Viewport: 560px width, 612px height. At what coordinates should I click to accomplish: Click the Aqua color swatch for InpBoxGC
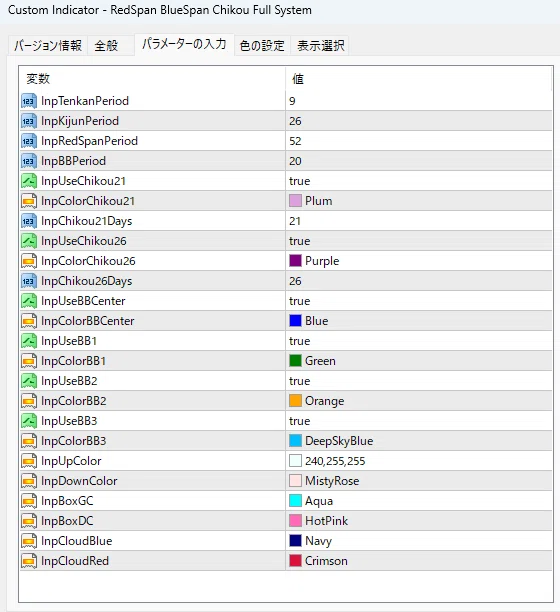point(295,501)
